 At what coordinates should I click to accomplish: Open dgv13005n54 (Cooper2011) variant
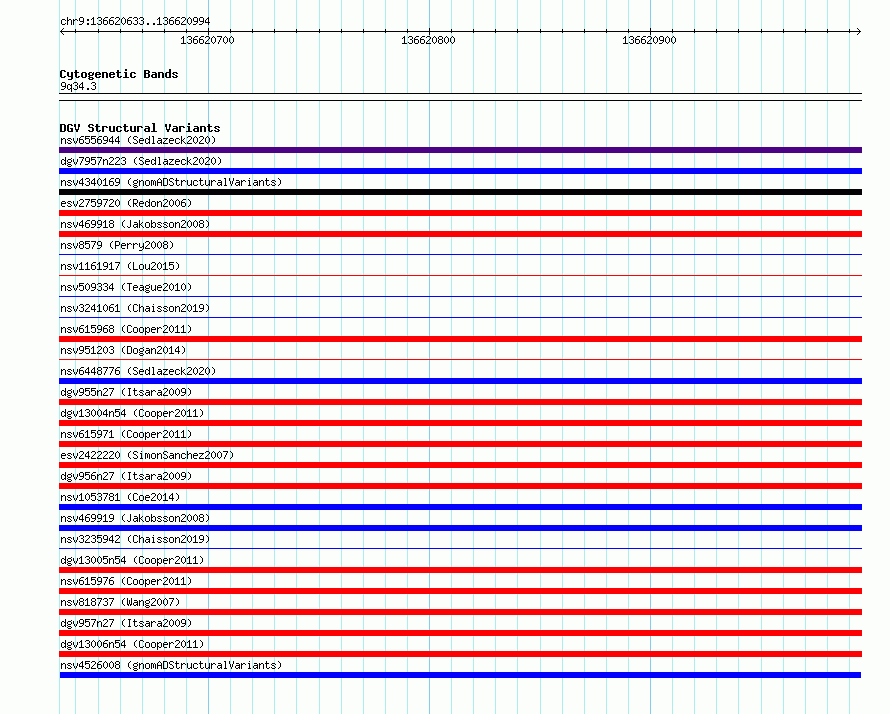(132, 560)
